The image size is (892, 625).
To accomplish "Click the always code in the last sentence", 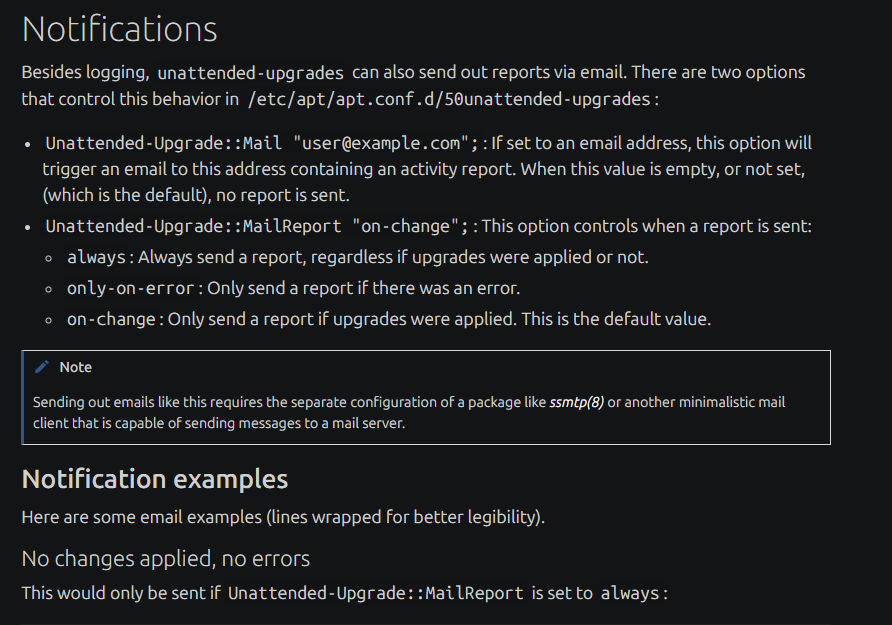I will 630,593.
